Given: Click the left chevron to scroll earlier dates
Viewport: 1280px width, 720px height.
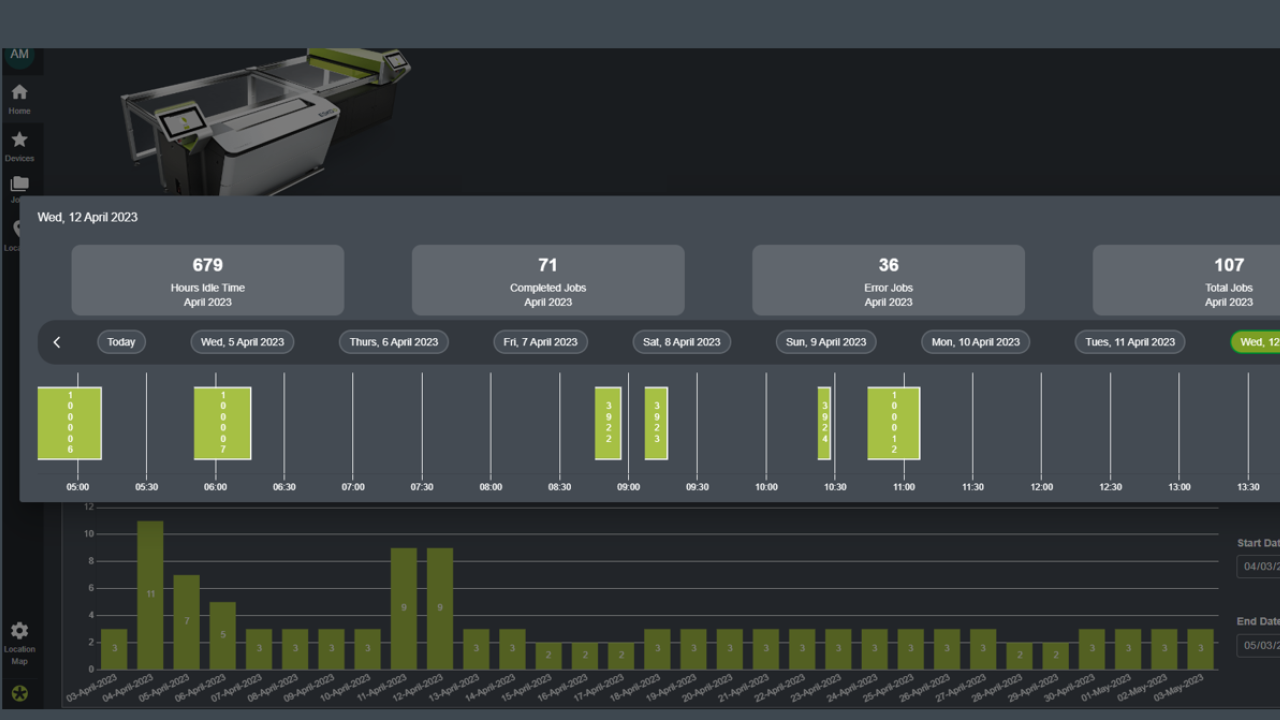Looking at the screenshot, I should (57, 341).
